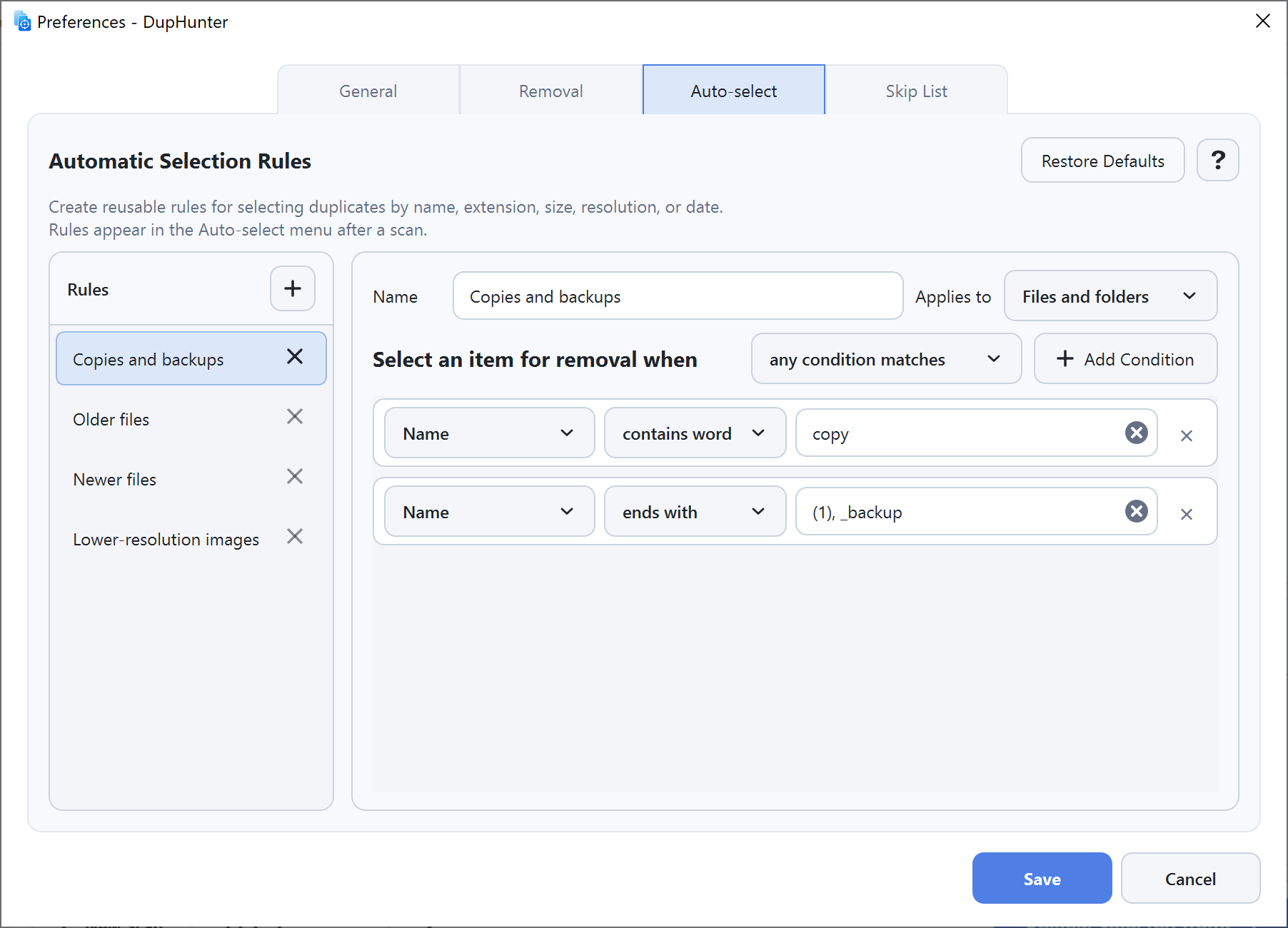Delete the Copies and backups rule
Screen dimensions: 1288x928
pos(295,356)
